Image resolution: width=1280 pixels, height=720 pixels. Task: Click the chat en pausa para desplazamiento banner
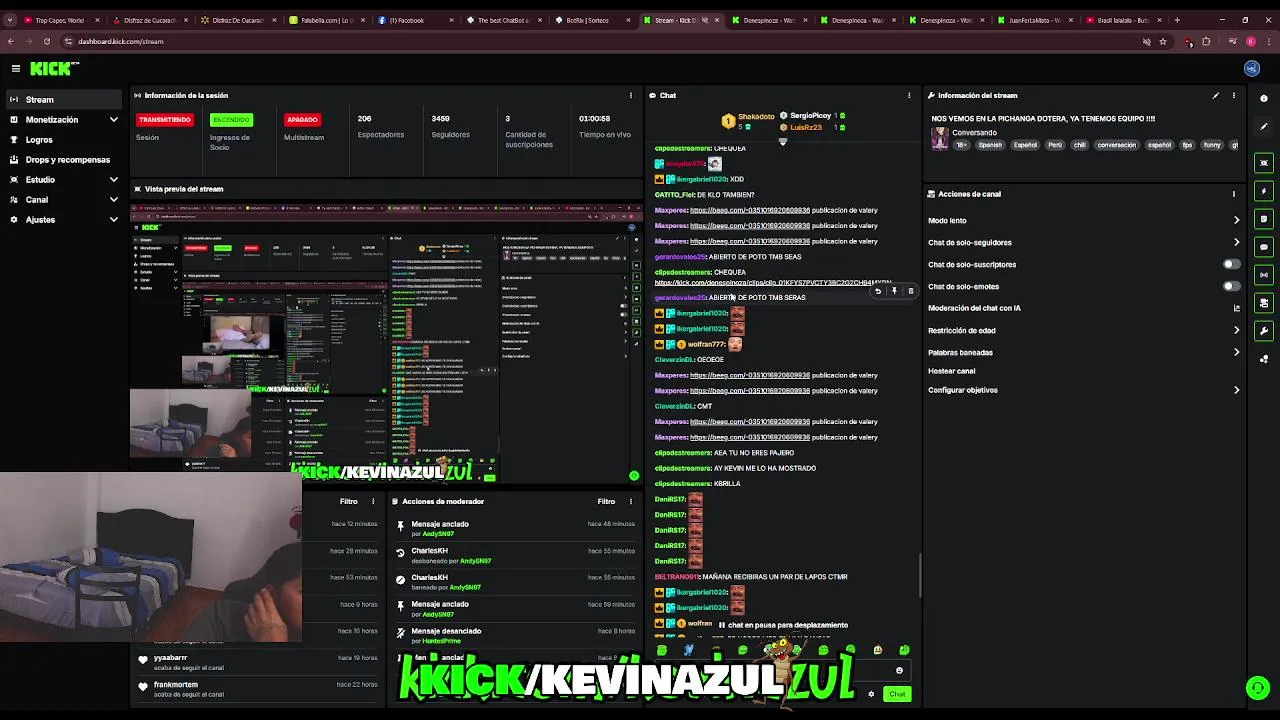point(783,625)
